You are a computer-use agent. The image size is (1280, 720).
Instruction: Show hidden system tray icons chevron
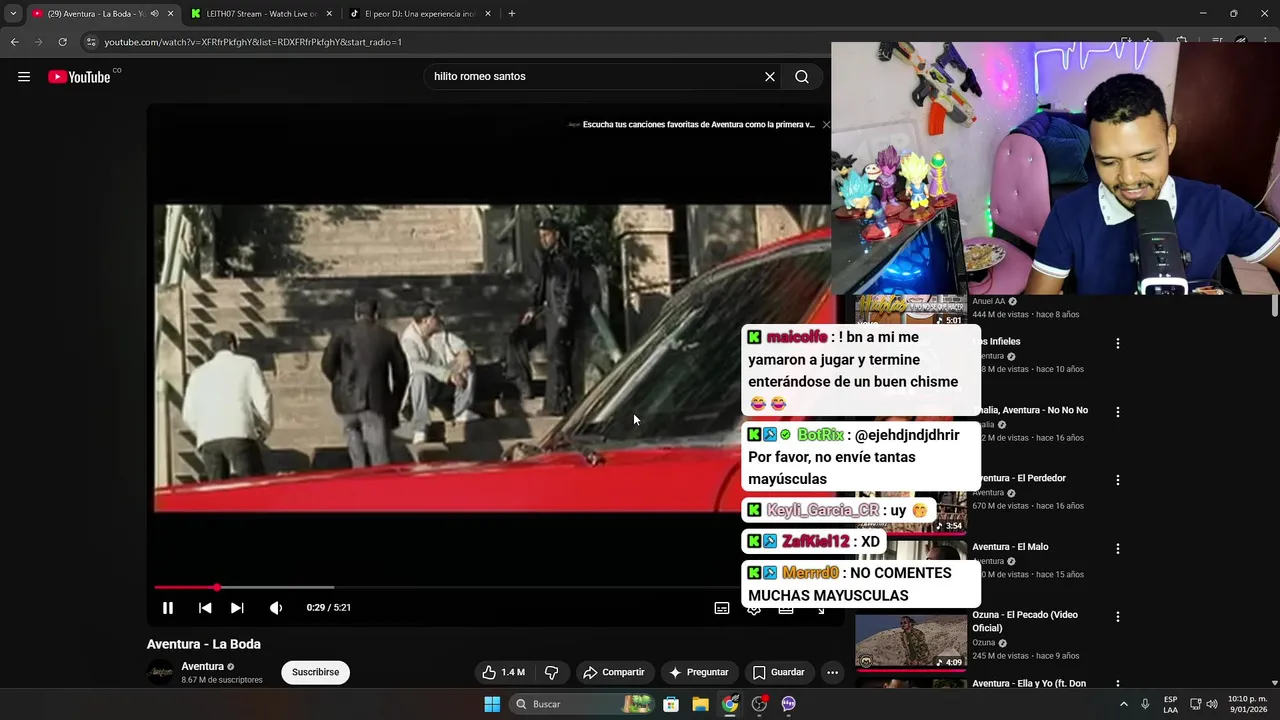click(1123, 704)
